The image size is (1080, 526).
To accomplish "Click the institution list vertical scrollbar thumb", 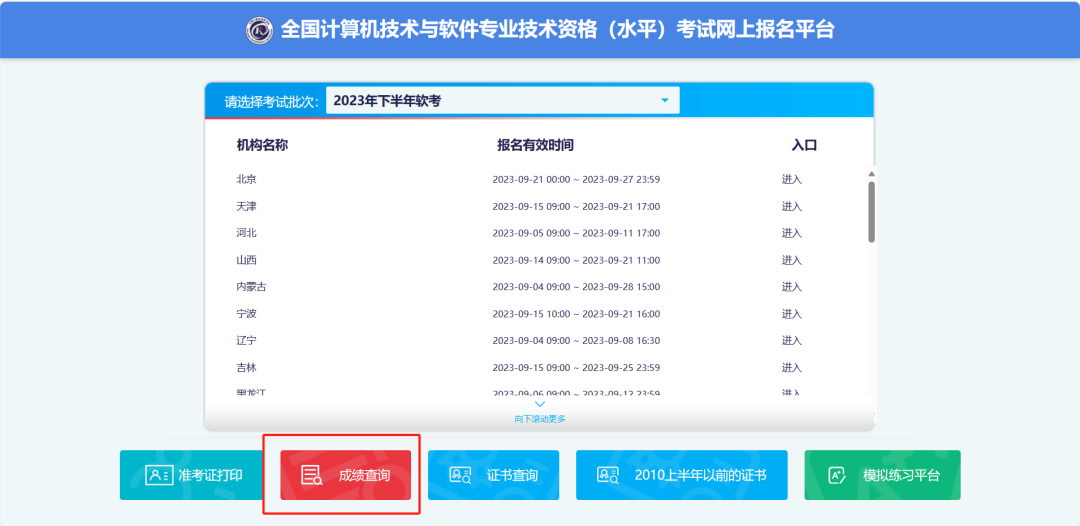I will pyautogui.click(x=871, y=211).
